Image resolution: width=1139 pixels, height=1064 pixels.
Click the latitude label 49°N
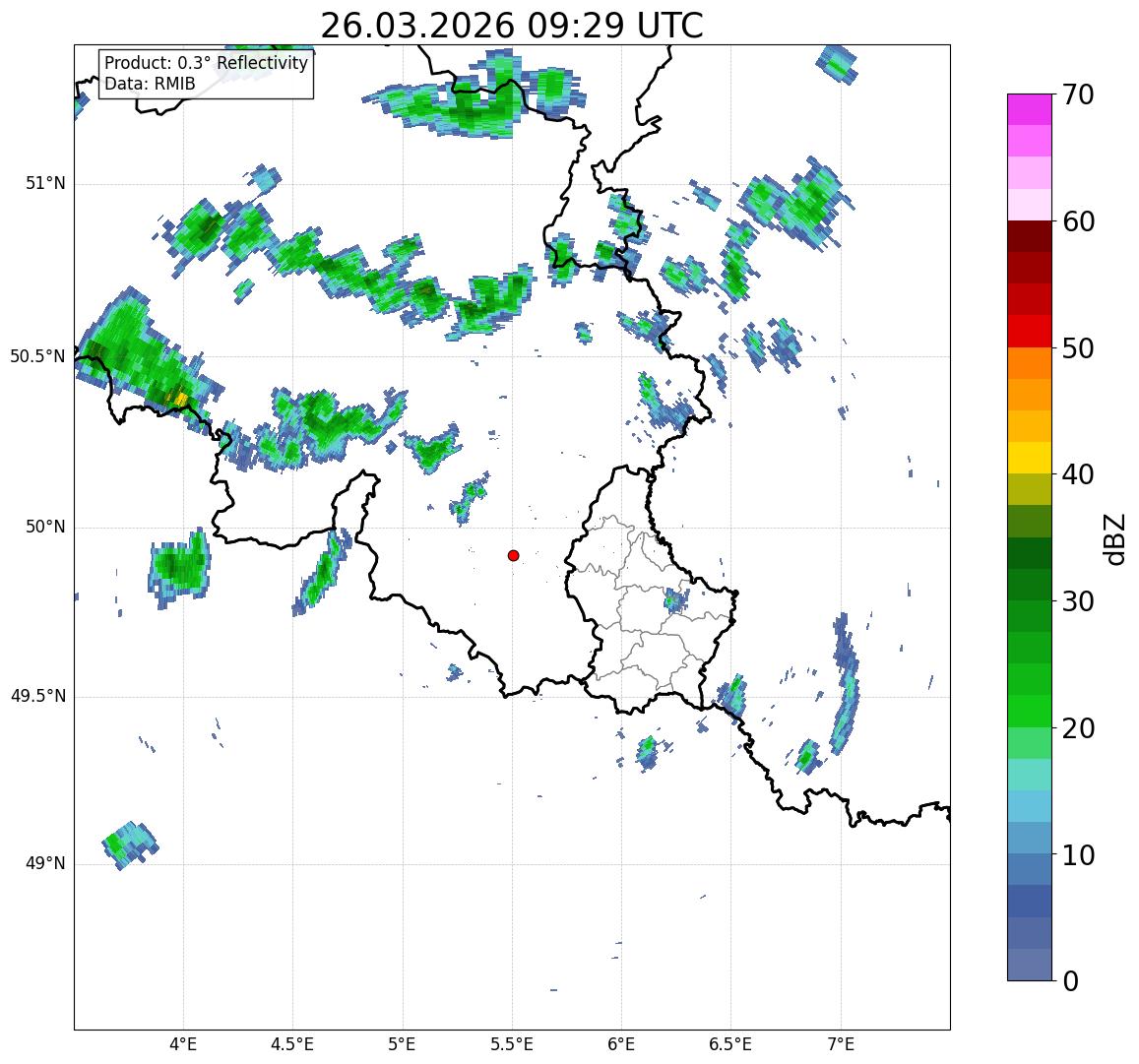(x=45, y=863)
